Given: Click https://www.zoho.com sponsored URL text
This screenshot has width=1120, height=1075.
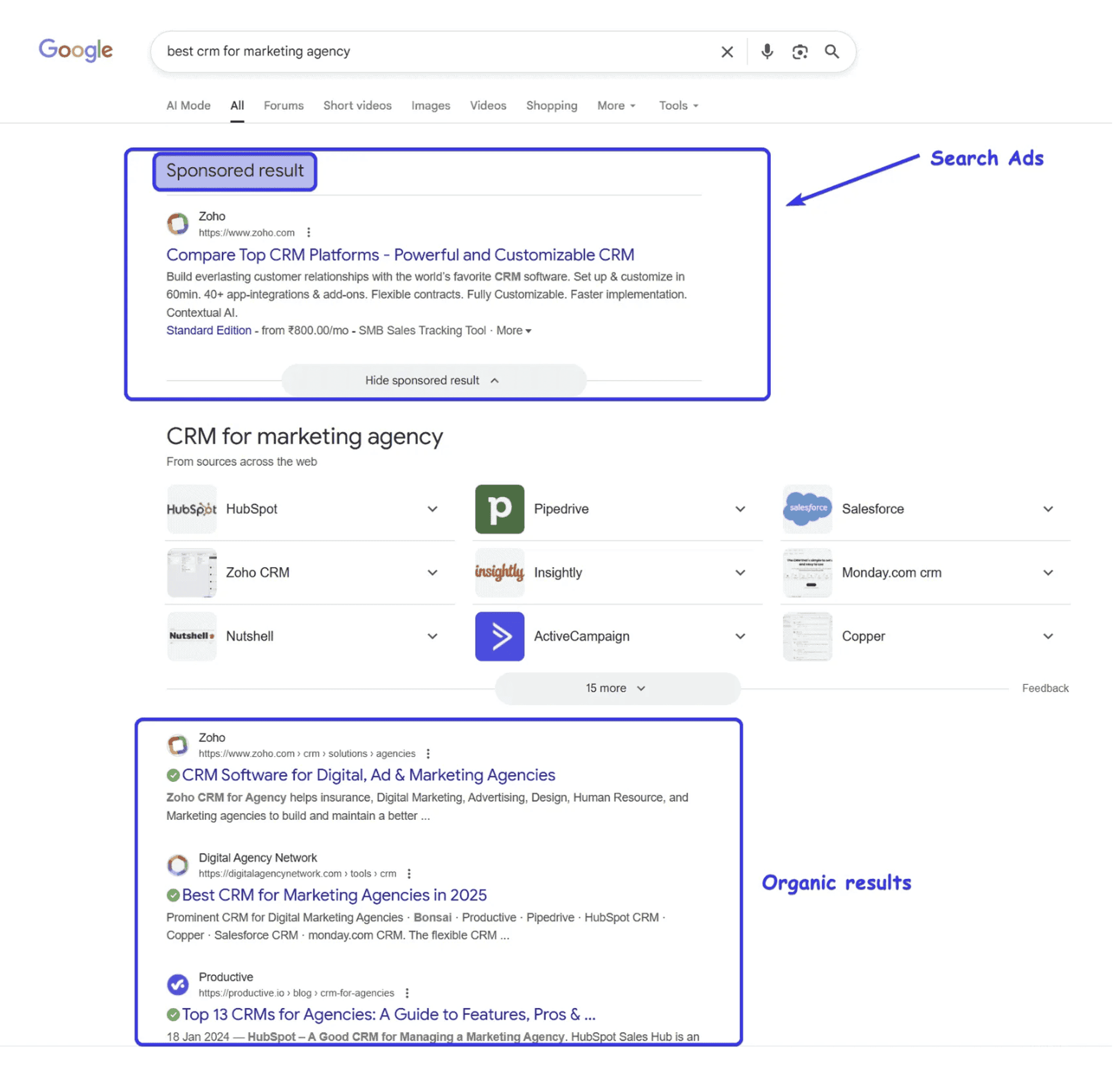Looking at the screenshot, I should point(247,233).
